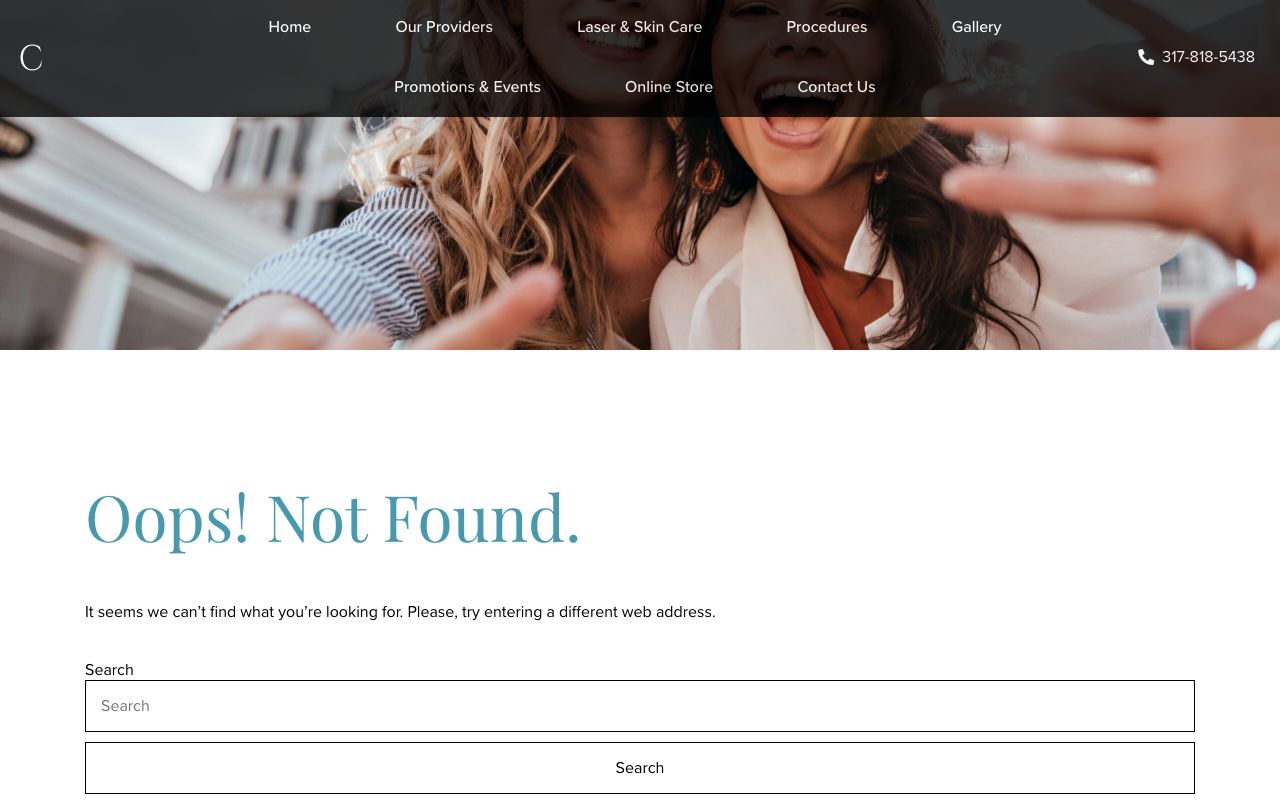This screenshot has width=1280, height=800.
Task: Visit the Online Store link
Action: pyautogui.click(x=669, y=87)
